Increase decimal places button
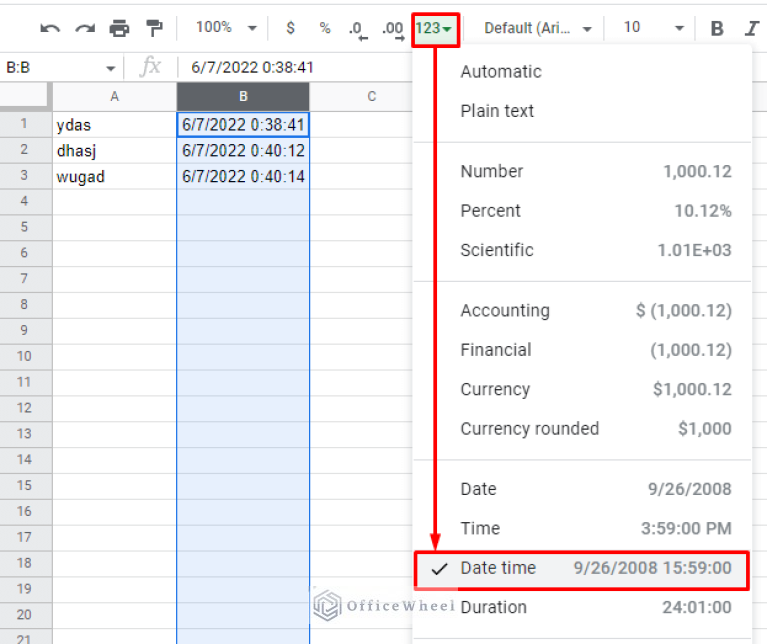767x644 pixels. (392, 28)
